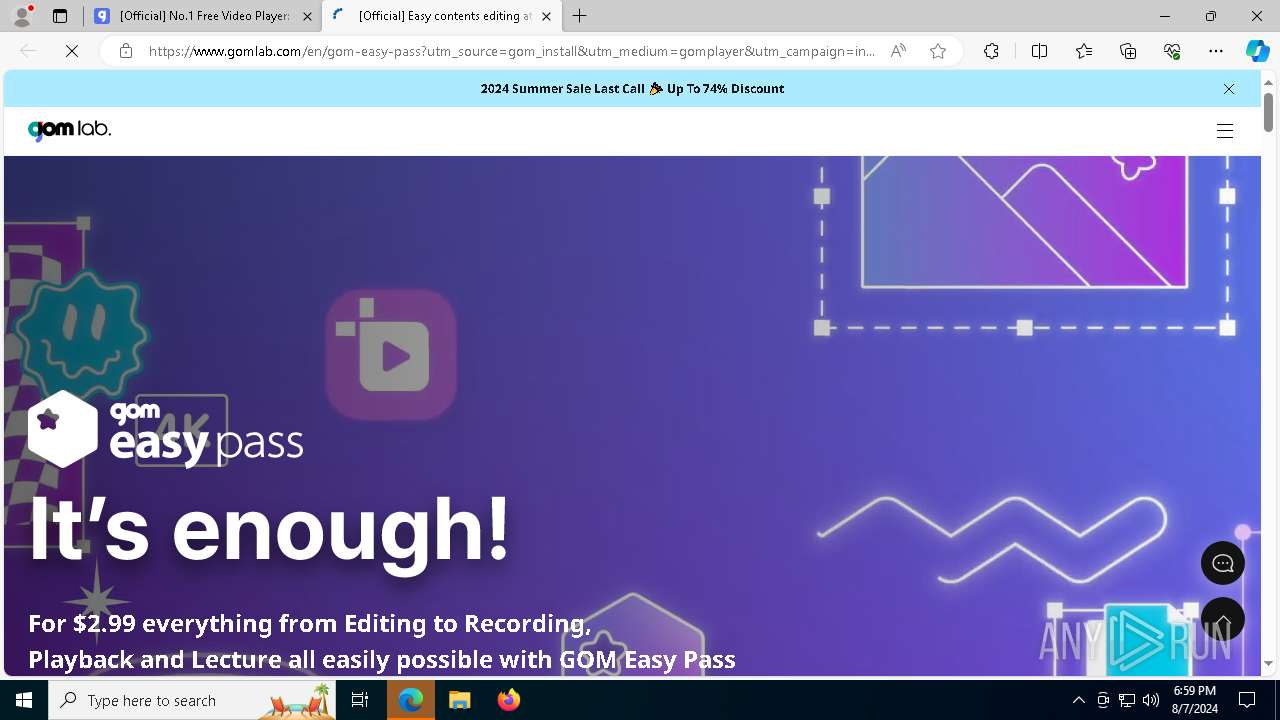Add this page to favorites

click(x=938, y=51)
